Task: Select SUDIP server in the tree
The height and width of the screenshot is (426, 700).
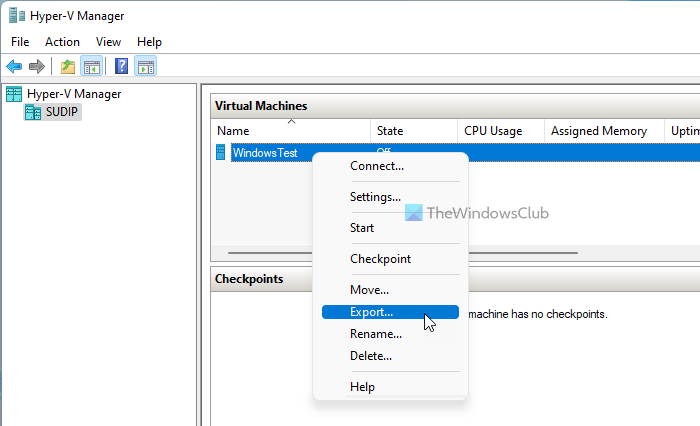Action: (62, 112)
